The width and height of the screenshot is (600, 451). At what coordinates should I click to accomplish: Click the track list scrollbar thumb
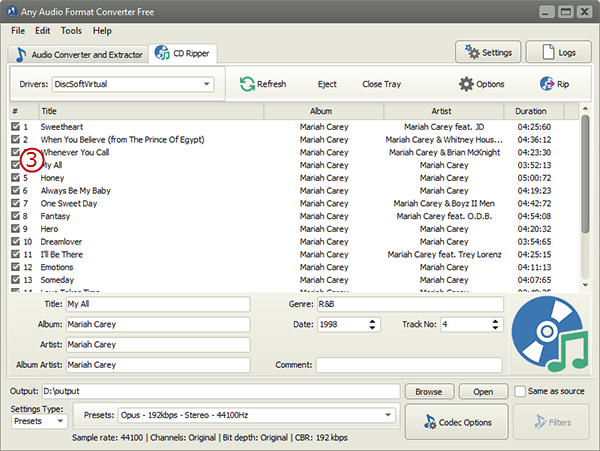585,174
